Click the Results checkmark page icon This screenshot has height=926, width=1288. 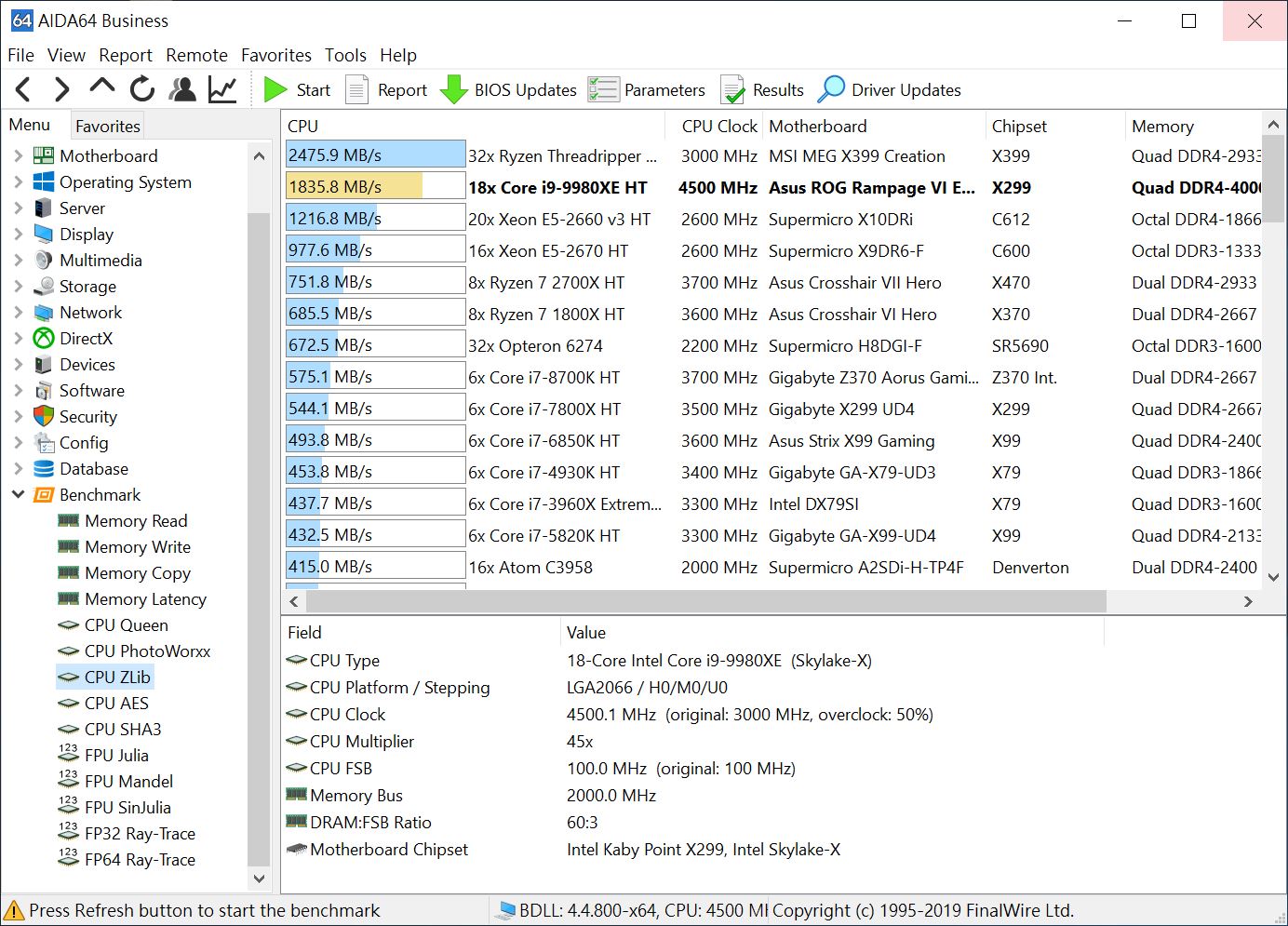pos(732,89)
